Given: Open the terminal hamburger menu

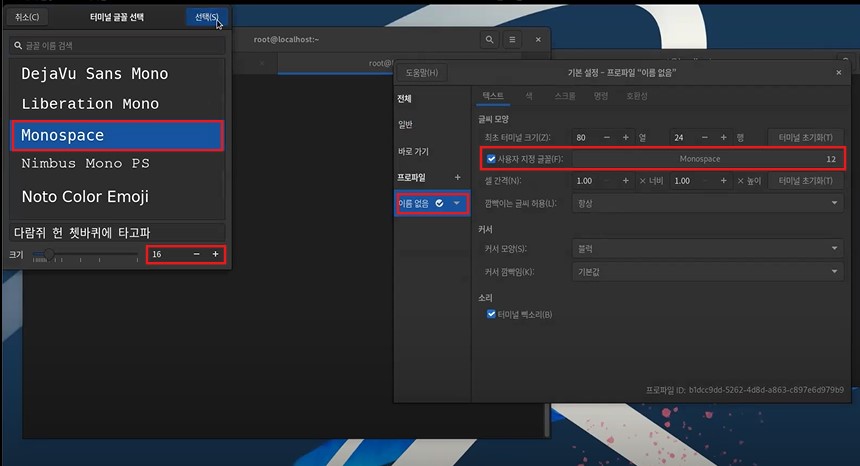Looking at the screenshot, I should point(512,39).
